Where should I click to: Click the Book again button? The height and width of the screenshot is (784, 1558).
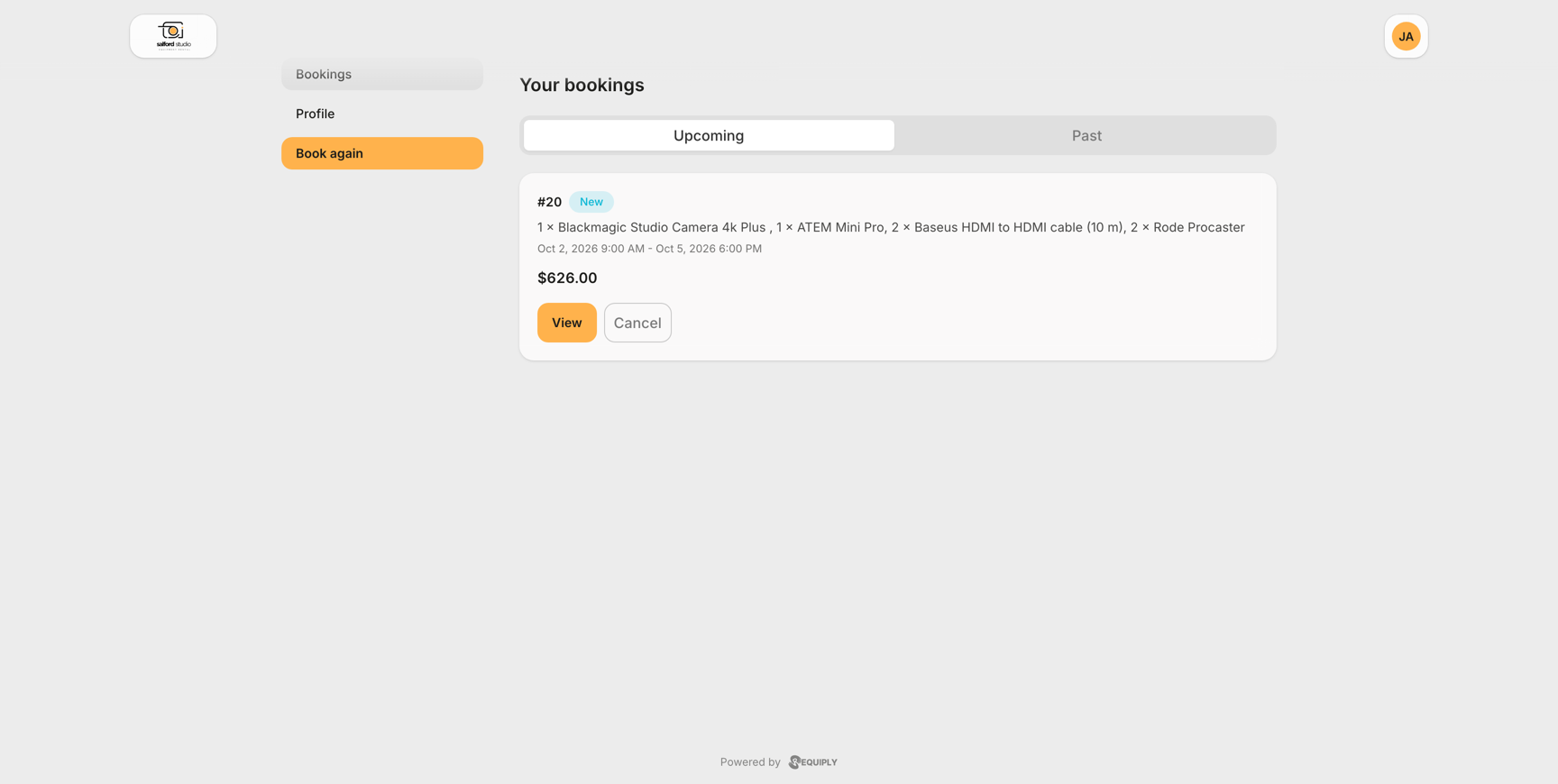tap(382, 153)
